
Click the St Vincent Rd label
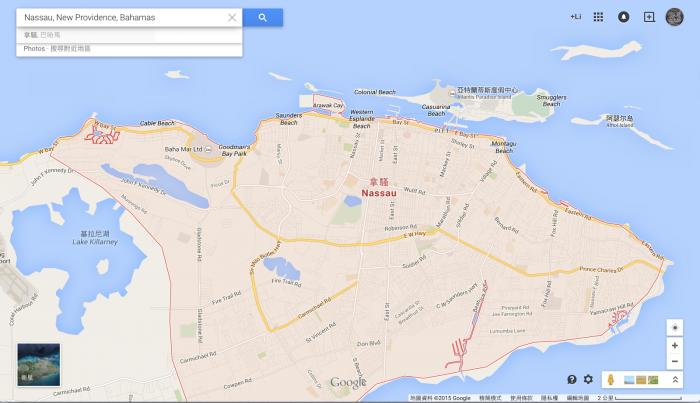point(321,332)
